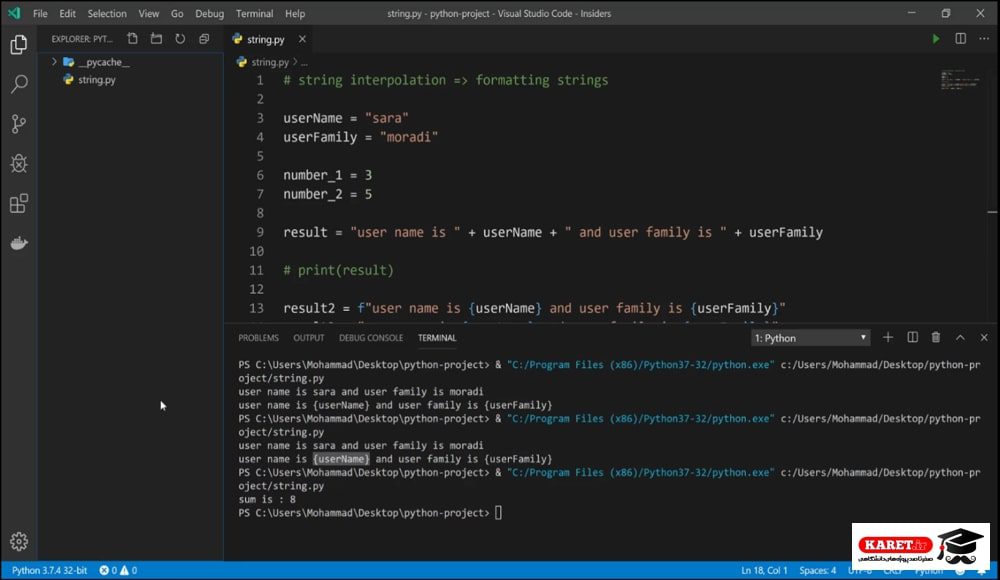Split the editor to the right
1000x580 pixels.
(x=960, y=39)
